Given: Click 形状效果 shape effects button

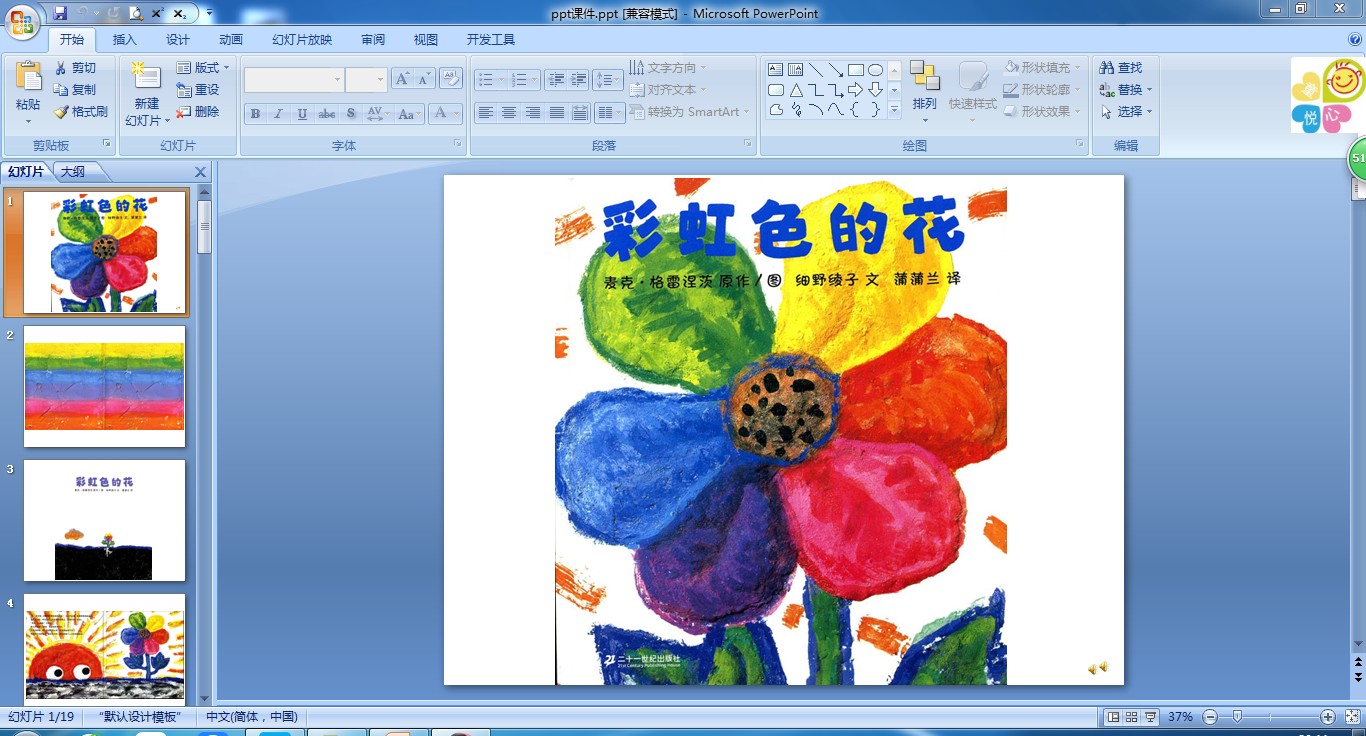Looking at the screenshot, I should [x=1041, y=112].
